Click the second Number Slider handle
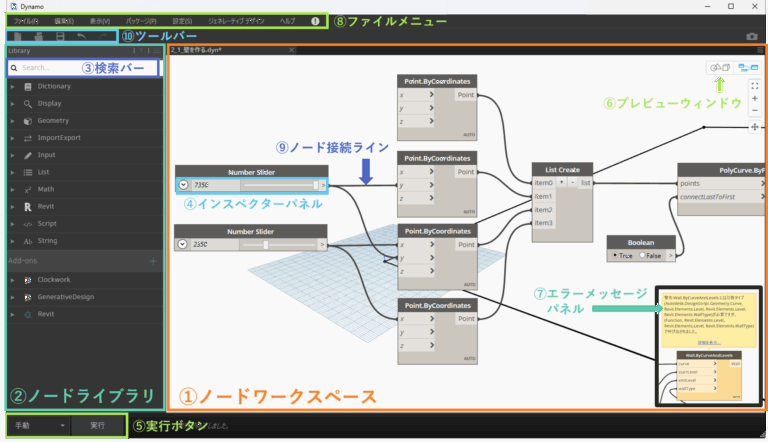 [x=266, y=245]
